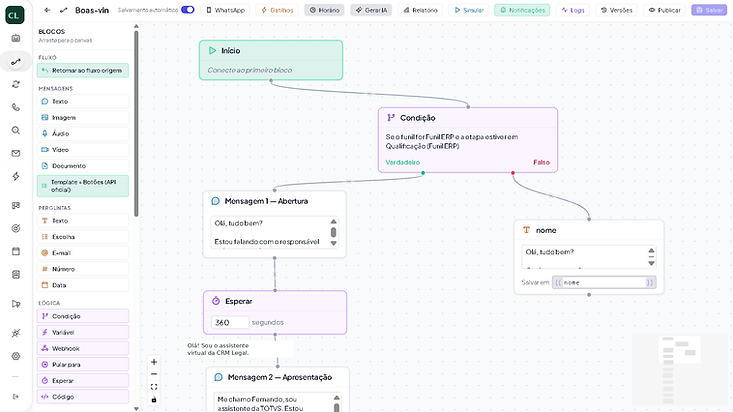
Task: Open the calendar sidebar icon
Action: 16,251
